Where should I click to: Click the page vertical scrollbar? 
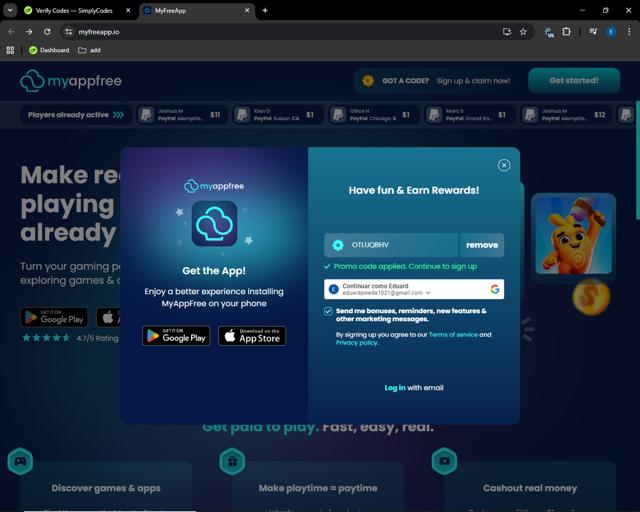point(637,160)
